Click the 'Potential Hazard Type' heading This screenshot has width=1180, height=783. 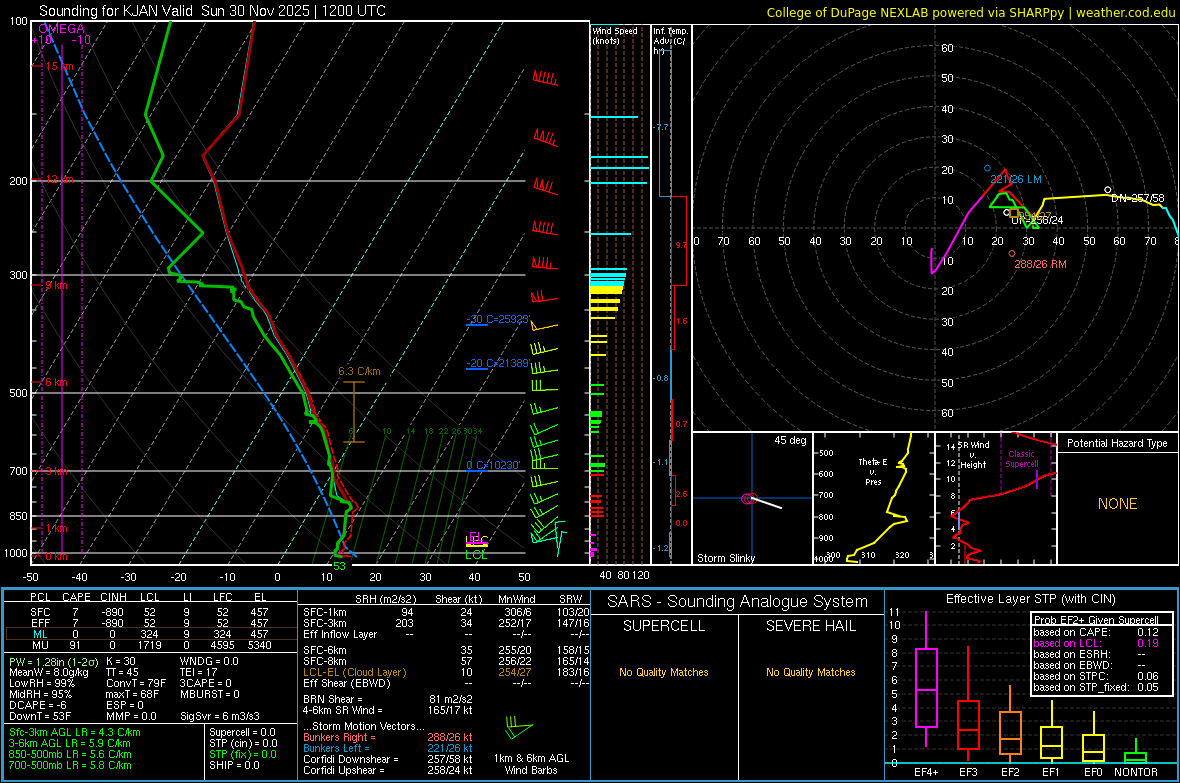tap(1117, 443)
